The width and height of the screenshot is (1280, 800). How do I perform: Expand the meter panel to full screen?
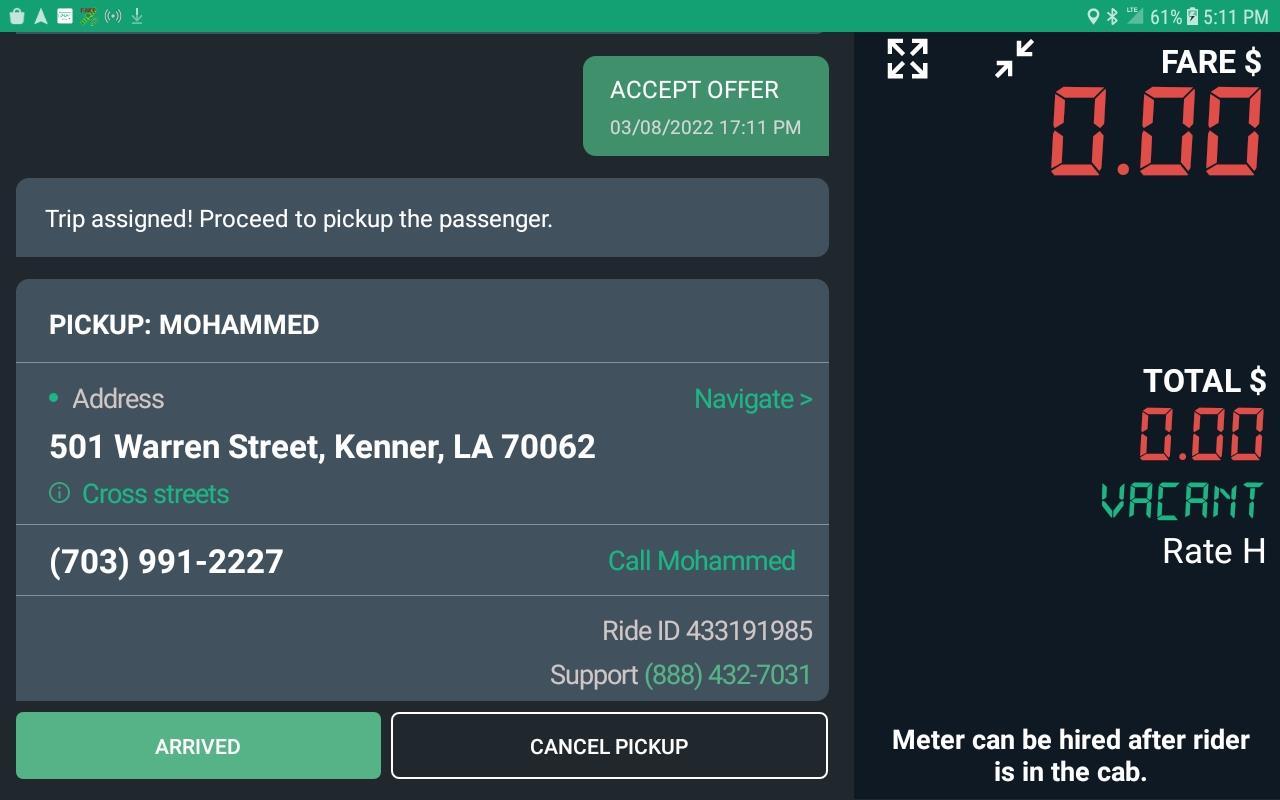click(x=907, y=59)
